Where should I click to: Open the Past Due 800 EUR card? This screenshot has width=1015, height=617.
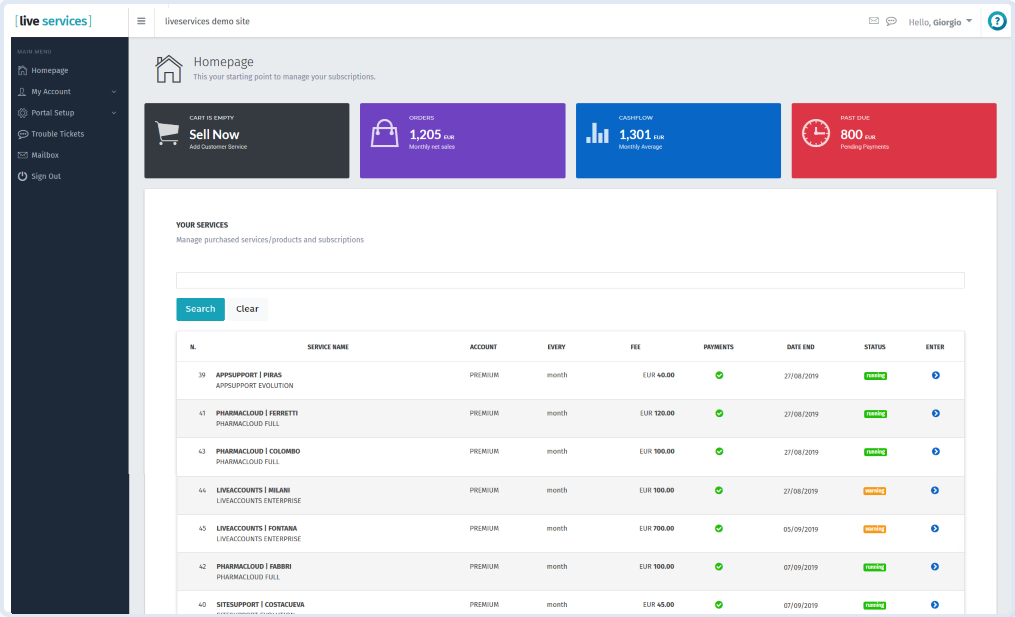(894, 140)
